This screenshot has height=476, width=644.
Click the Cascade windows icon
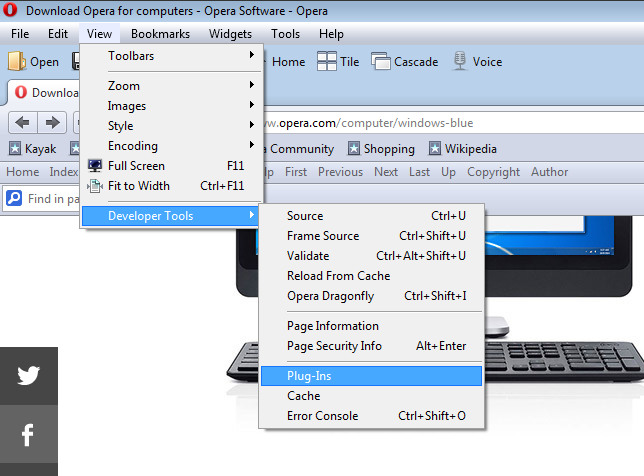click(381, 61)
